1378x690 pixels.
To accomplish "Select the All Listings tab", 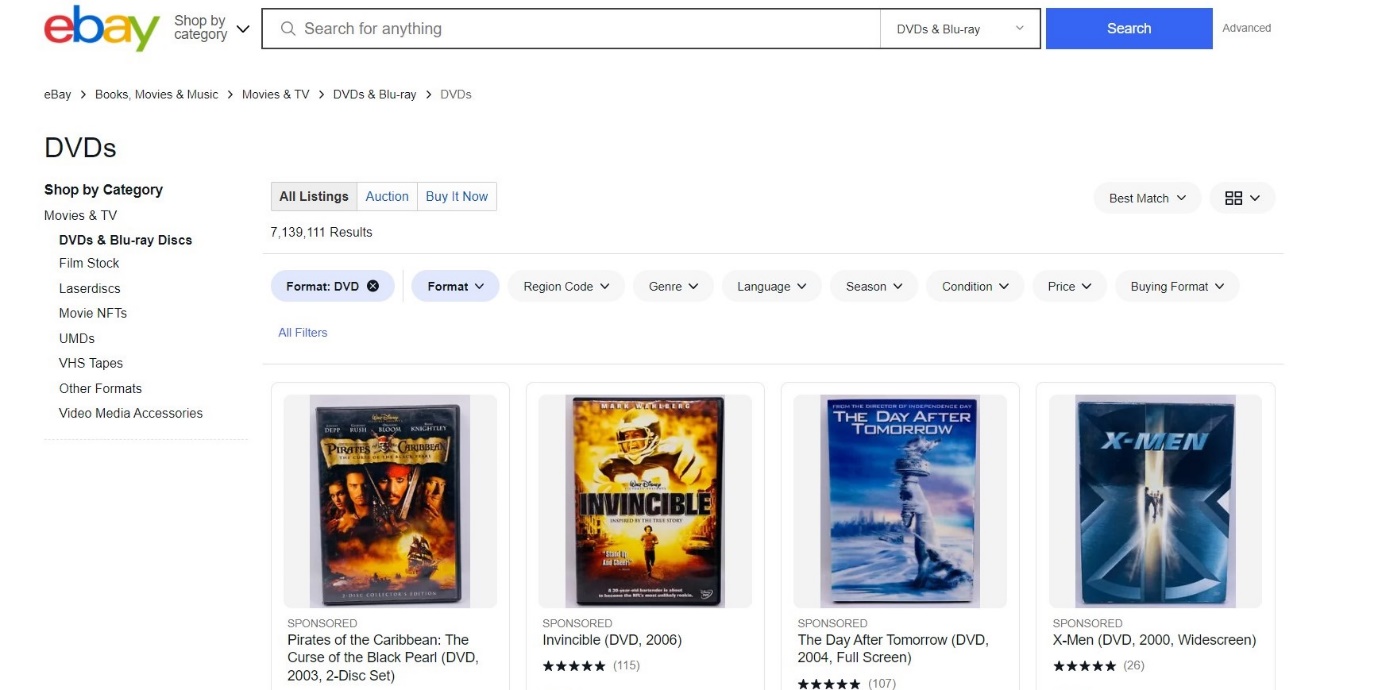I will coord(314,196).
